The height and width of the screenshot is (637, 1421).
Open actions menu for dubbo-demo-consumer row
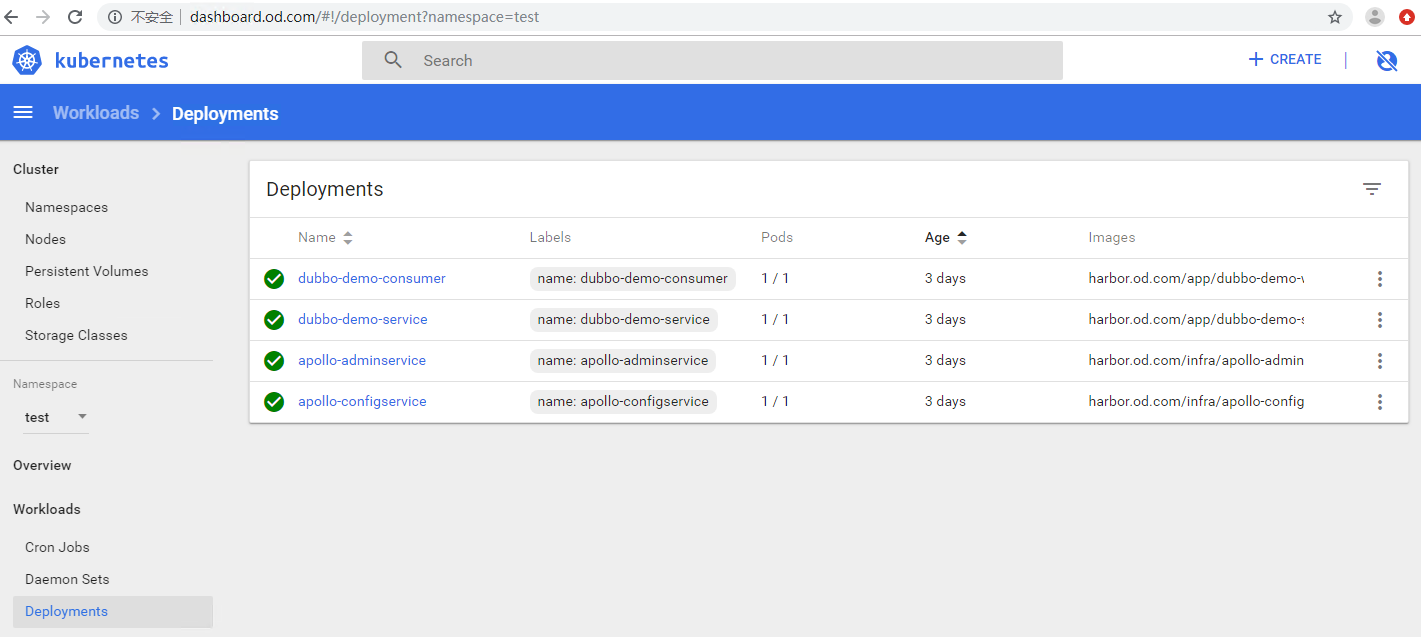pyautogui.click(x=1379, y=279)
